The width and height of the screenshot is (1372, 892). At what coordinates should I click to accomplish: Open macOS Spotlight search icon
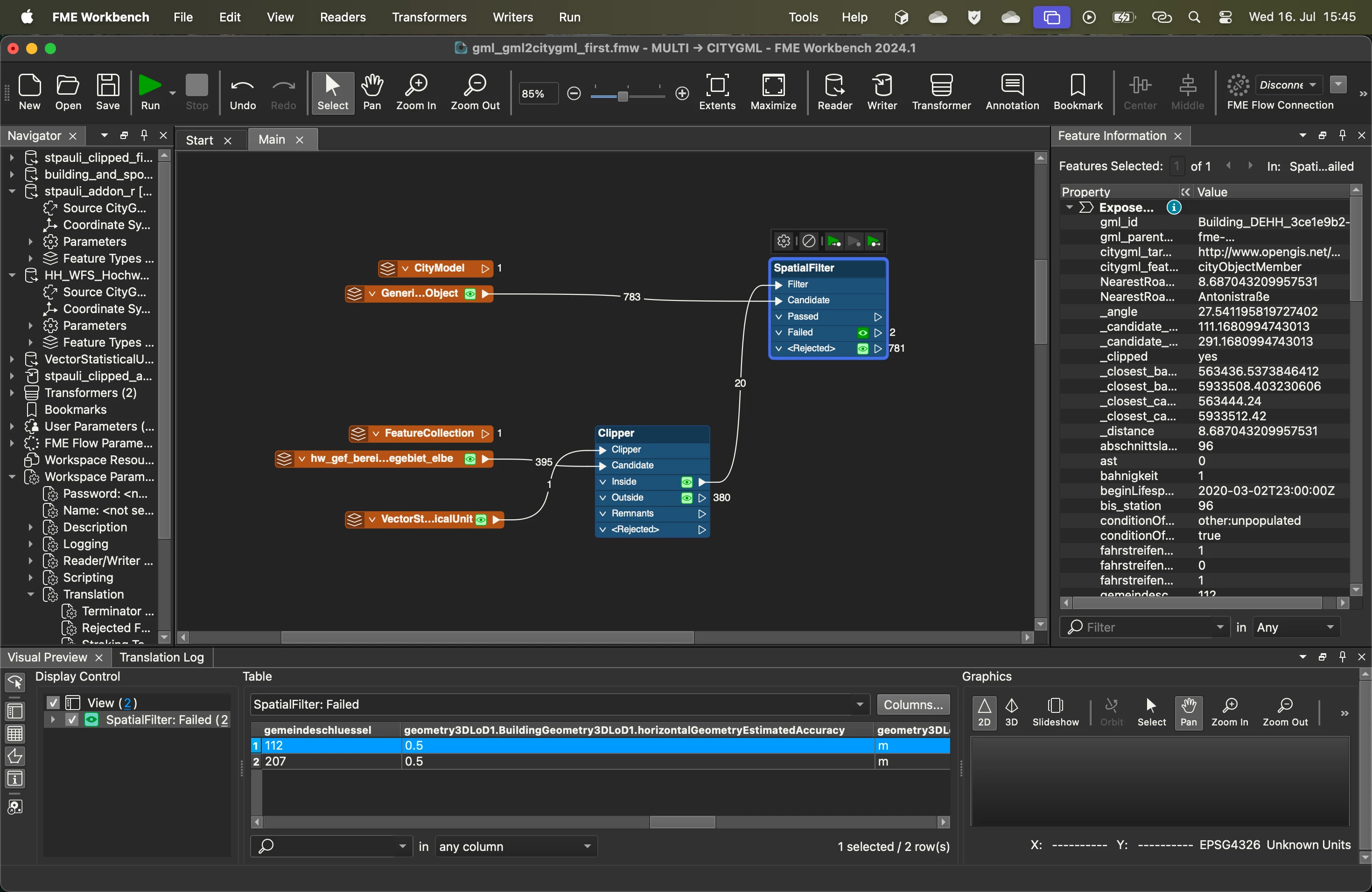pyautogui.click(x=1195, y=17)
